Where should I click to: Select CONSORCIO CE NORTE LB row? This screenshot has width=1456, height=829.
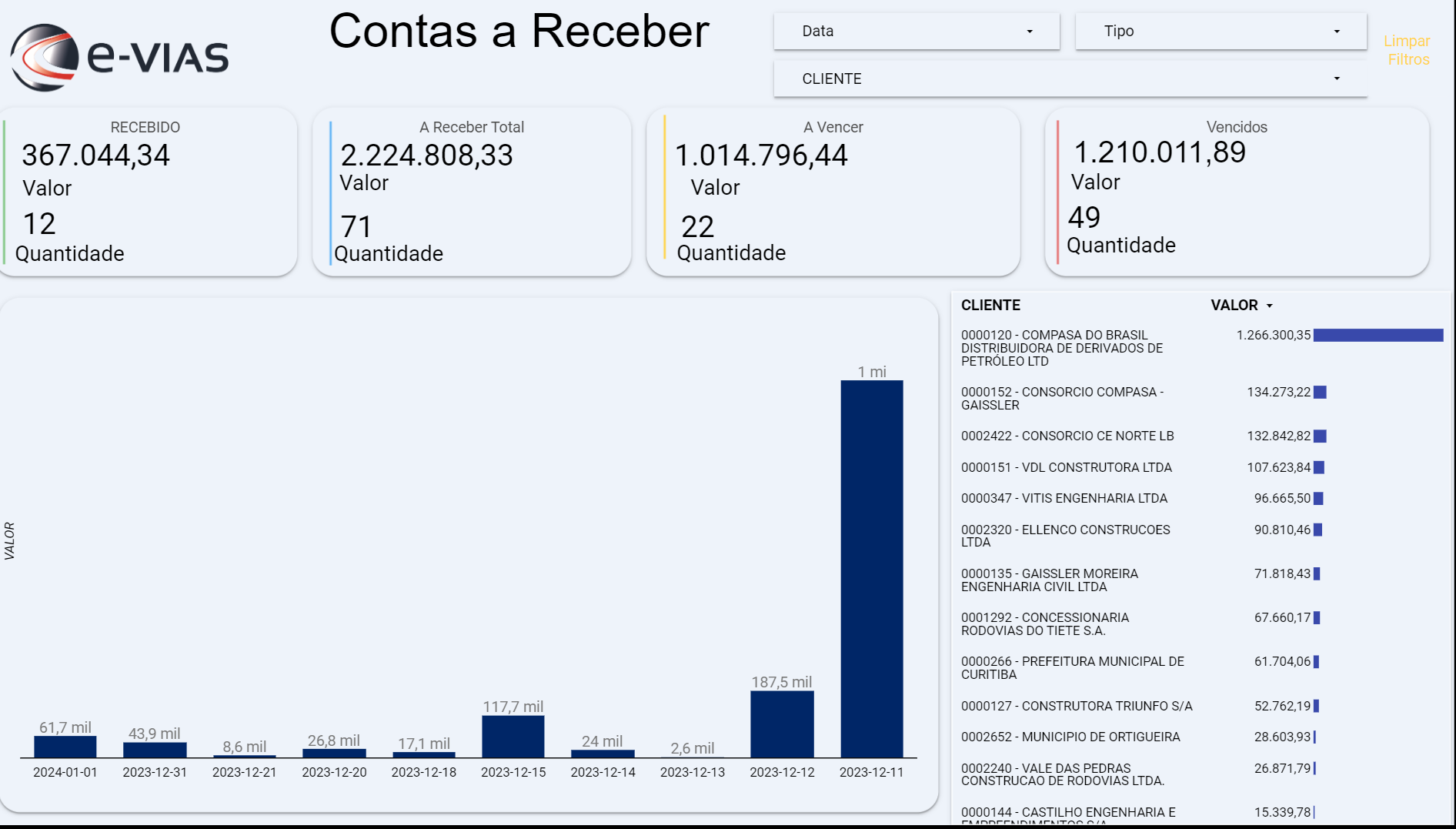[x=1201, y=436]
